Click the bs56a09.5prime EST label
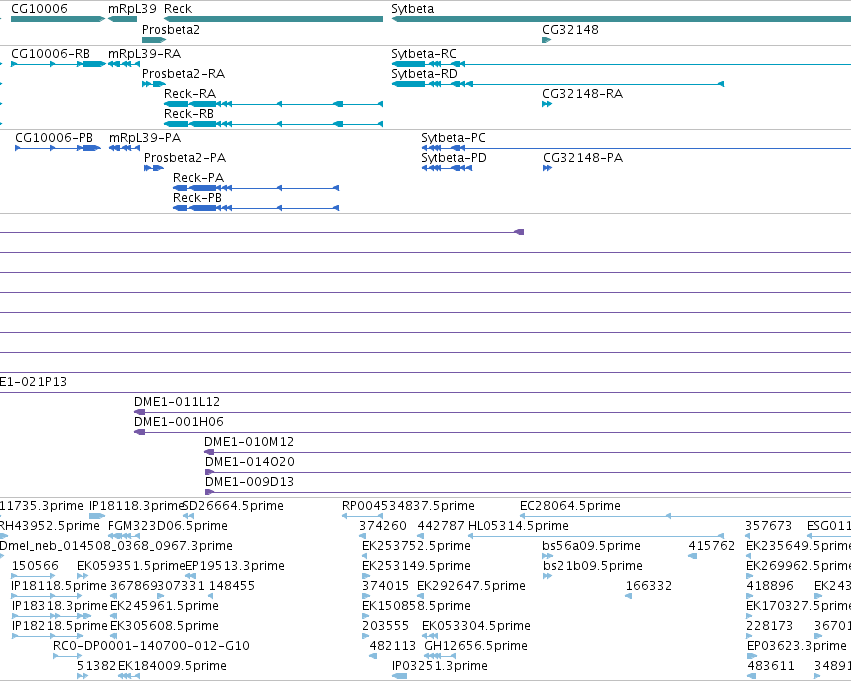Image resolution: width=851 pixels, height=681 pixels. coord(592,545)
